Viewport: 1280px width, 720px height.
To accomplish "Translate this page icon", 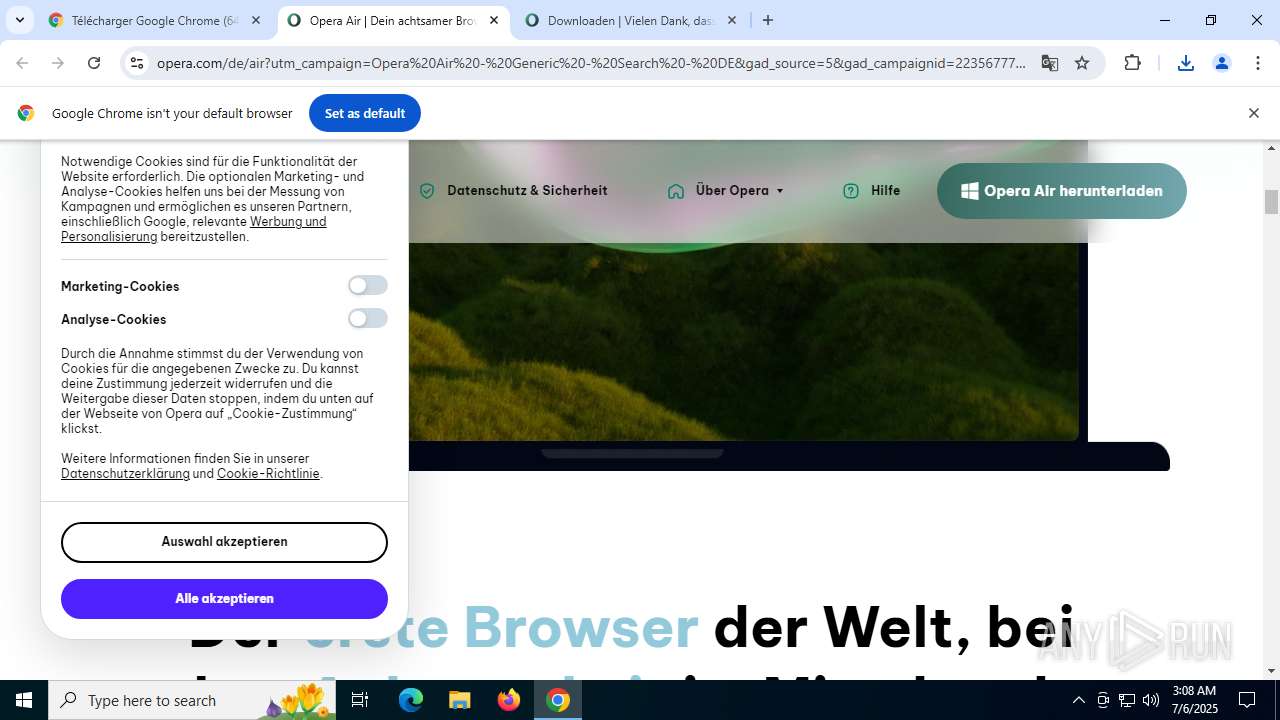I will (x=1050, y=63).
